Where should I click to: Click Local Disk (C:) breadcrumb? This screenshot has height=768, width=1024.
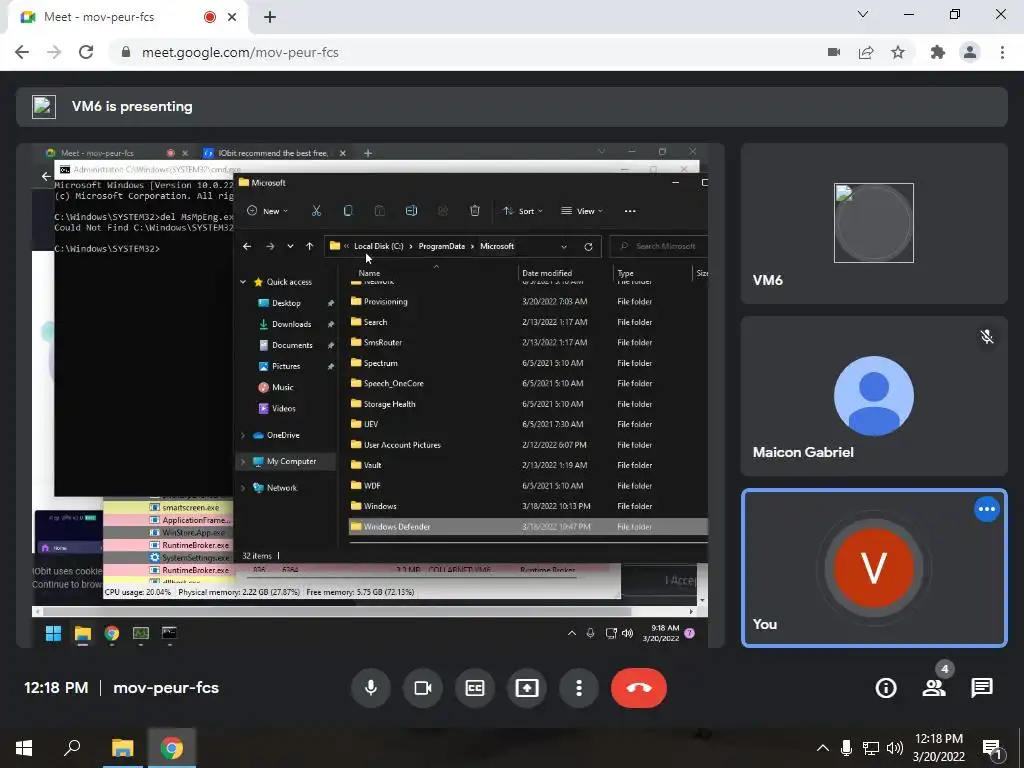[378, 246]
